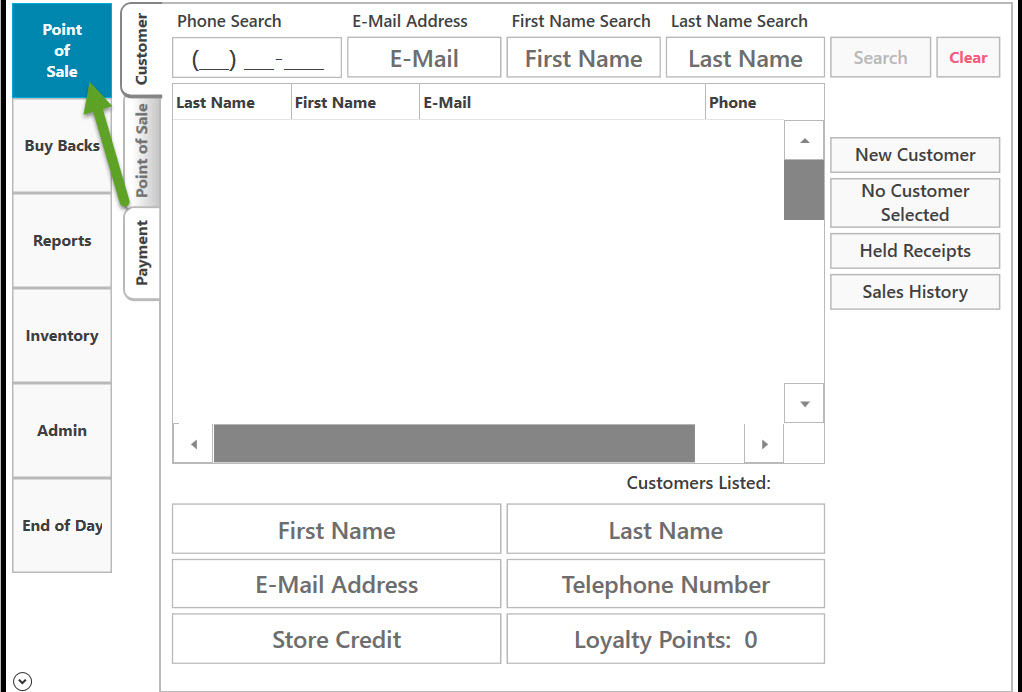The image size is (1022, 692).
Task: Click the New Customer button
Action: click(915, 155)
